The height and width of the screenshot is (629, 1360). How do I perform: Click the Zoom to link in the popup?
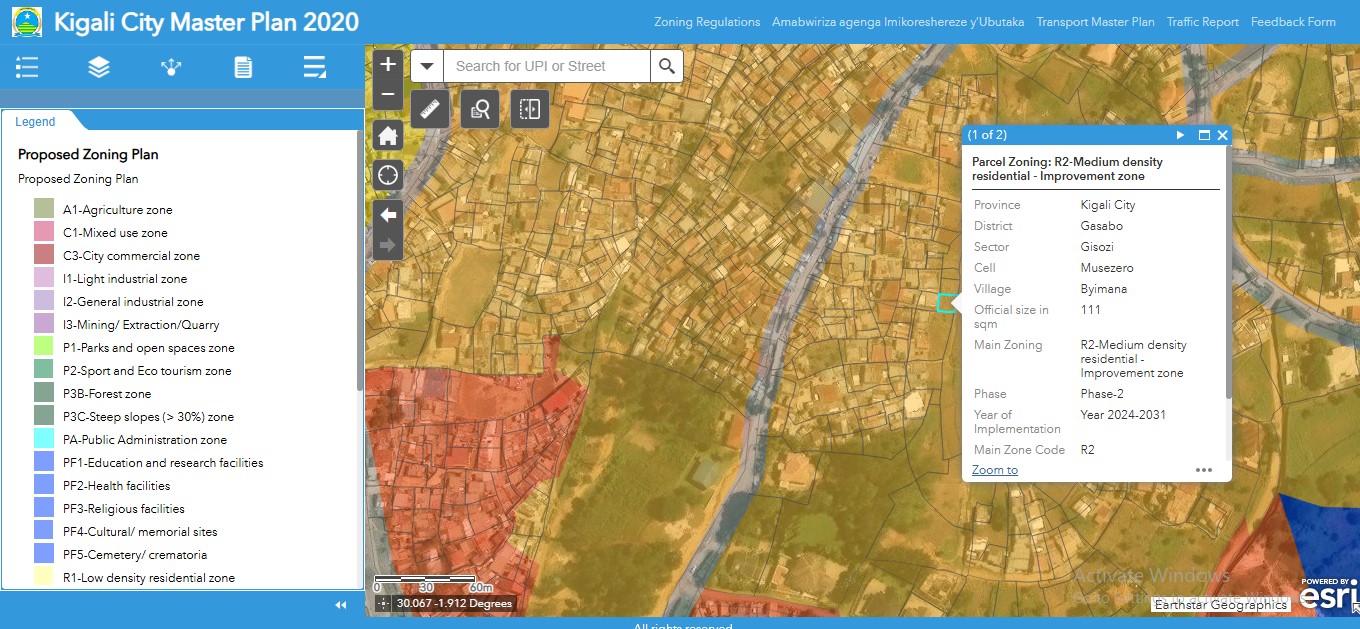[x=995, y=470]
